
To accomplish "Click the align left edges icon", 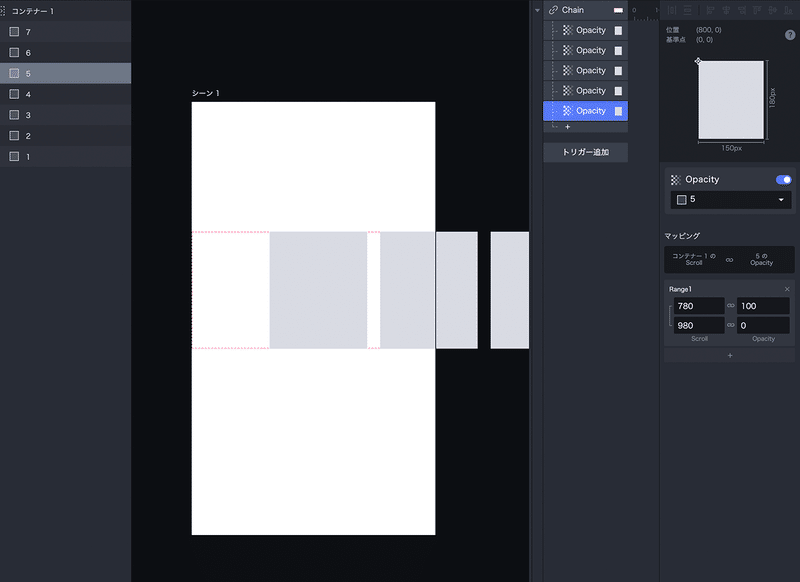I will tap(710, 10).
